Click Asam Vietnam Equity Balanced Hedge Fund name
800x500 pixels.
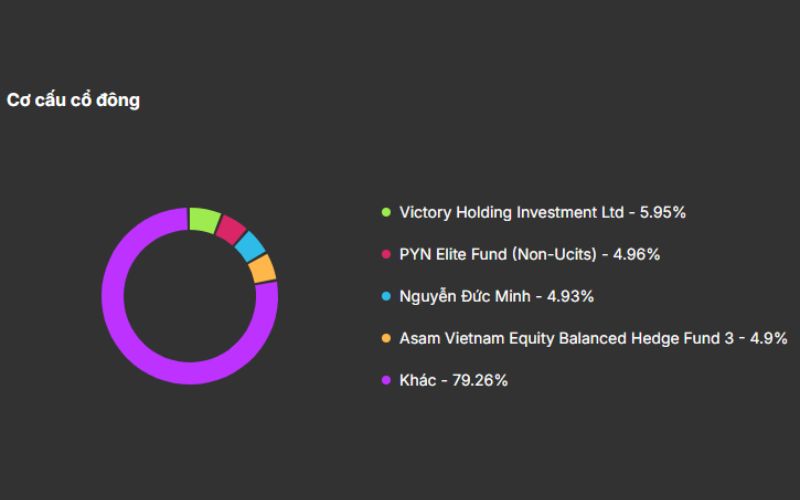pyautogui.click(x=566, y=338)
